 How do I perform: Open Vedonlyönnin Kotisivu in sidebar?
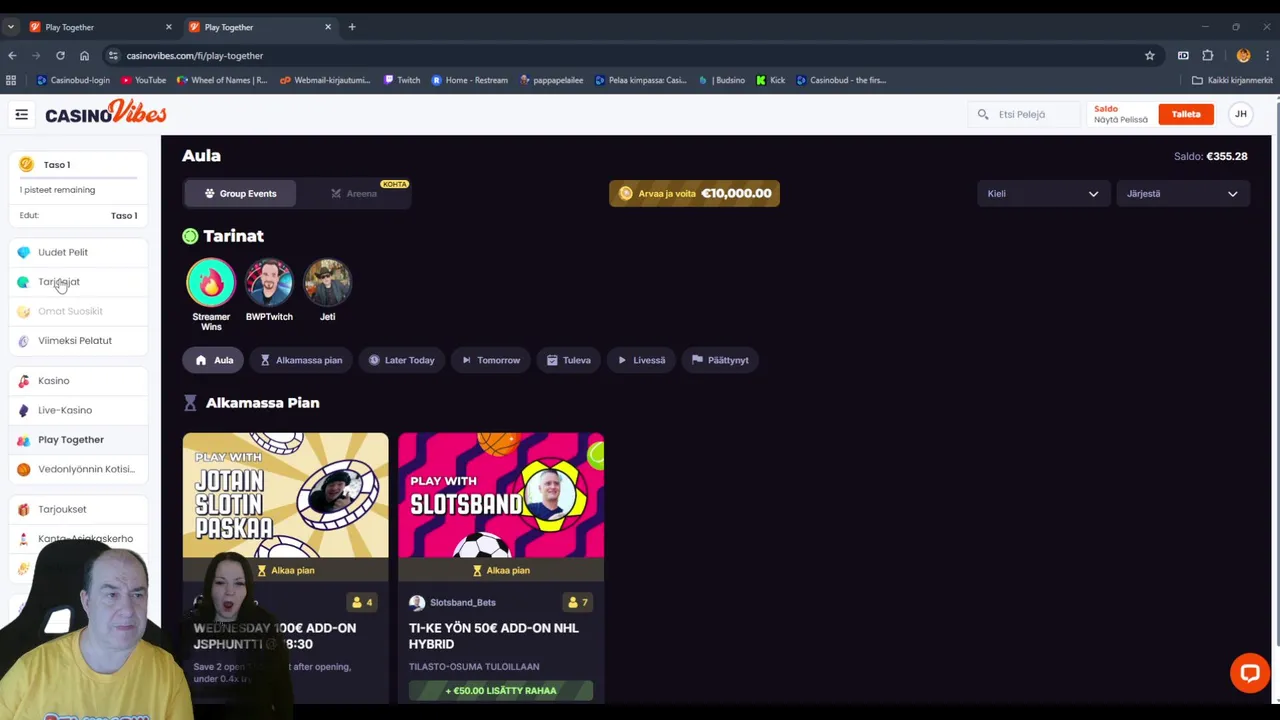point(78,469)
